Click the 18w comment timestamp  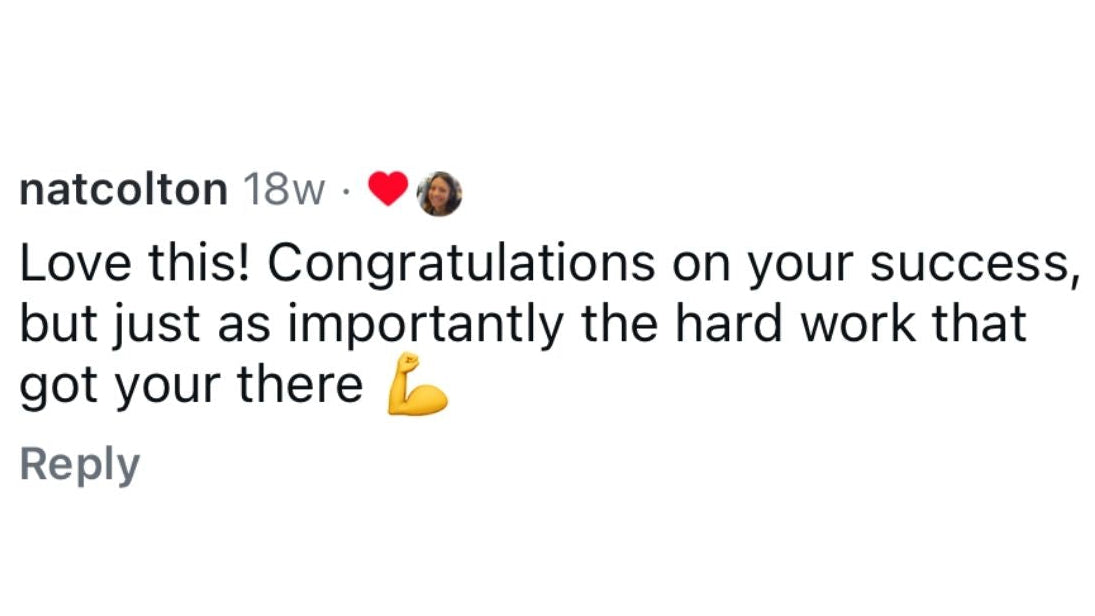pyautogui.click(x=284, y=189)
